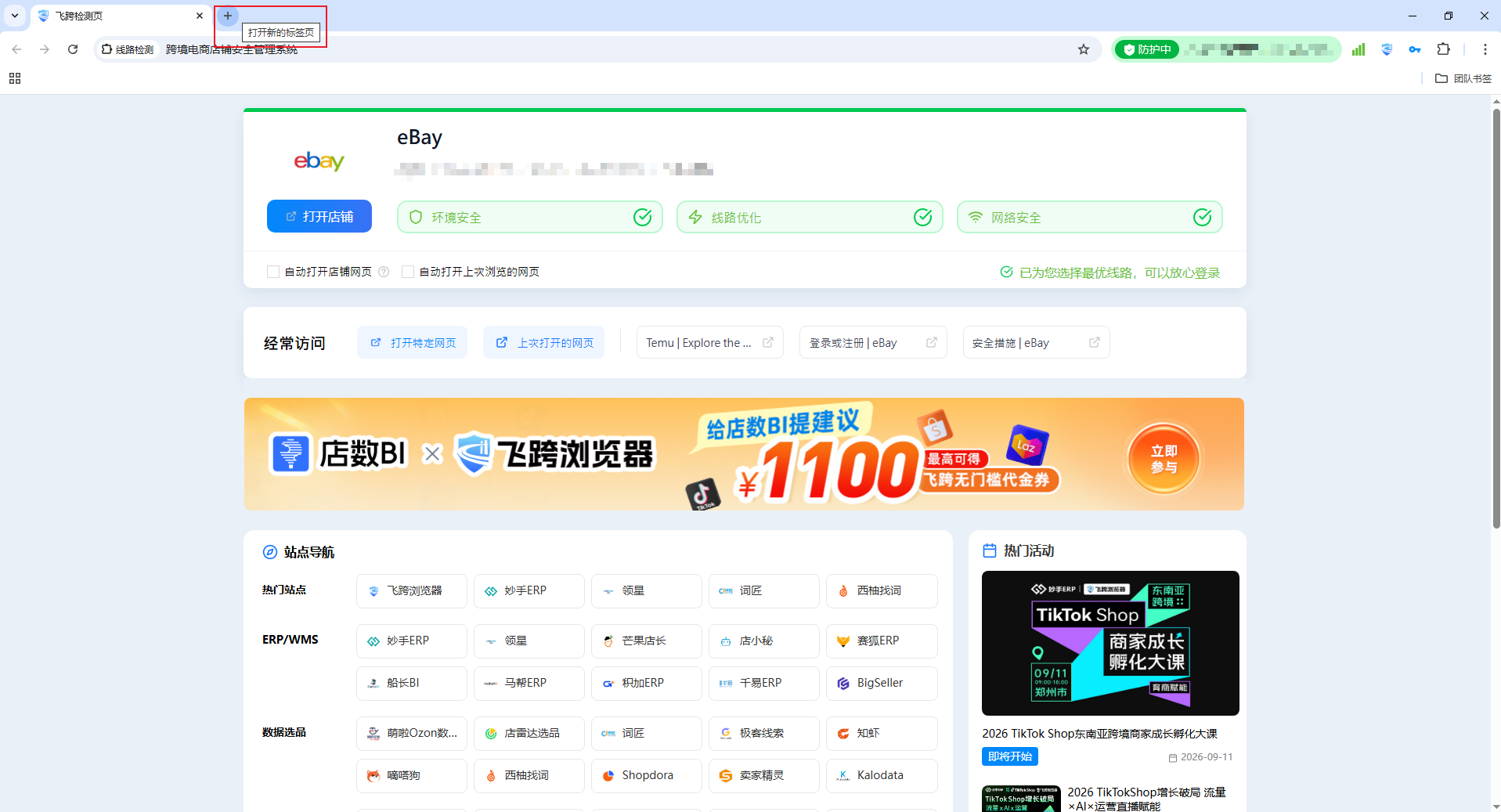Open 领星 in the ERP/WMS section

tap(529, 641)
